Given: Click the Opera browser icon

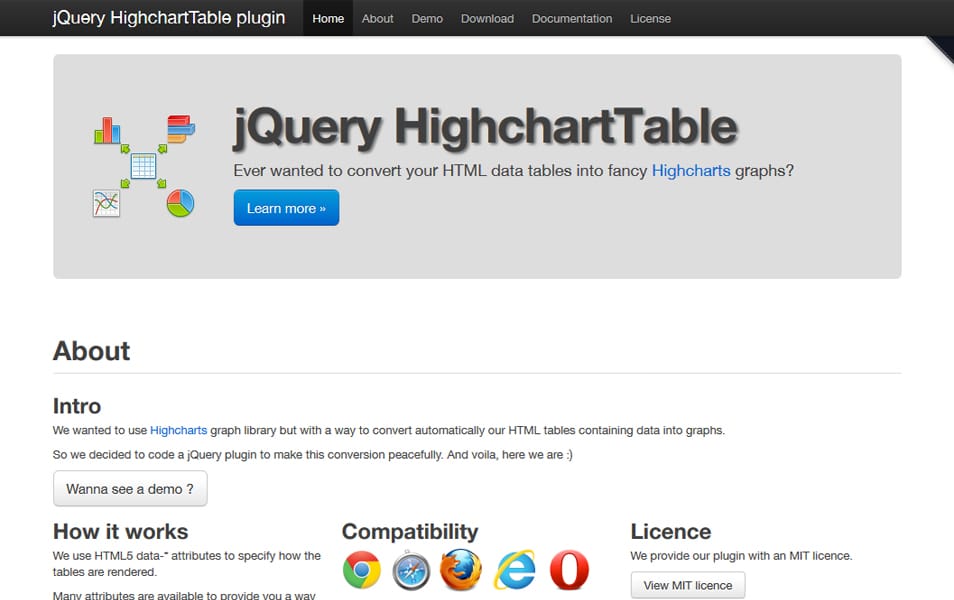Looking at the screenshot, I should [569, 570].
